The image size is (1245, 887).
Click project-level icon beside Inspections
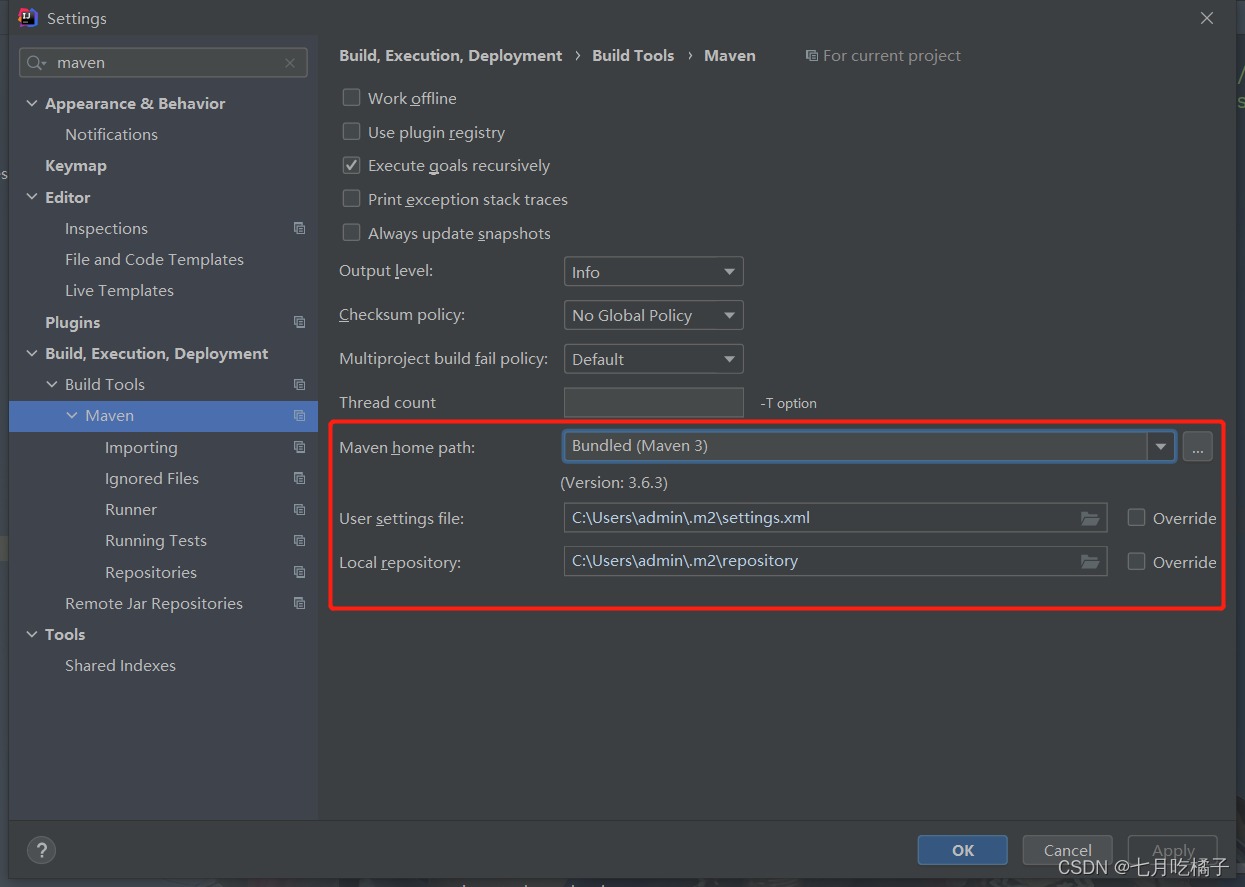tap(299, 228)
